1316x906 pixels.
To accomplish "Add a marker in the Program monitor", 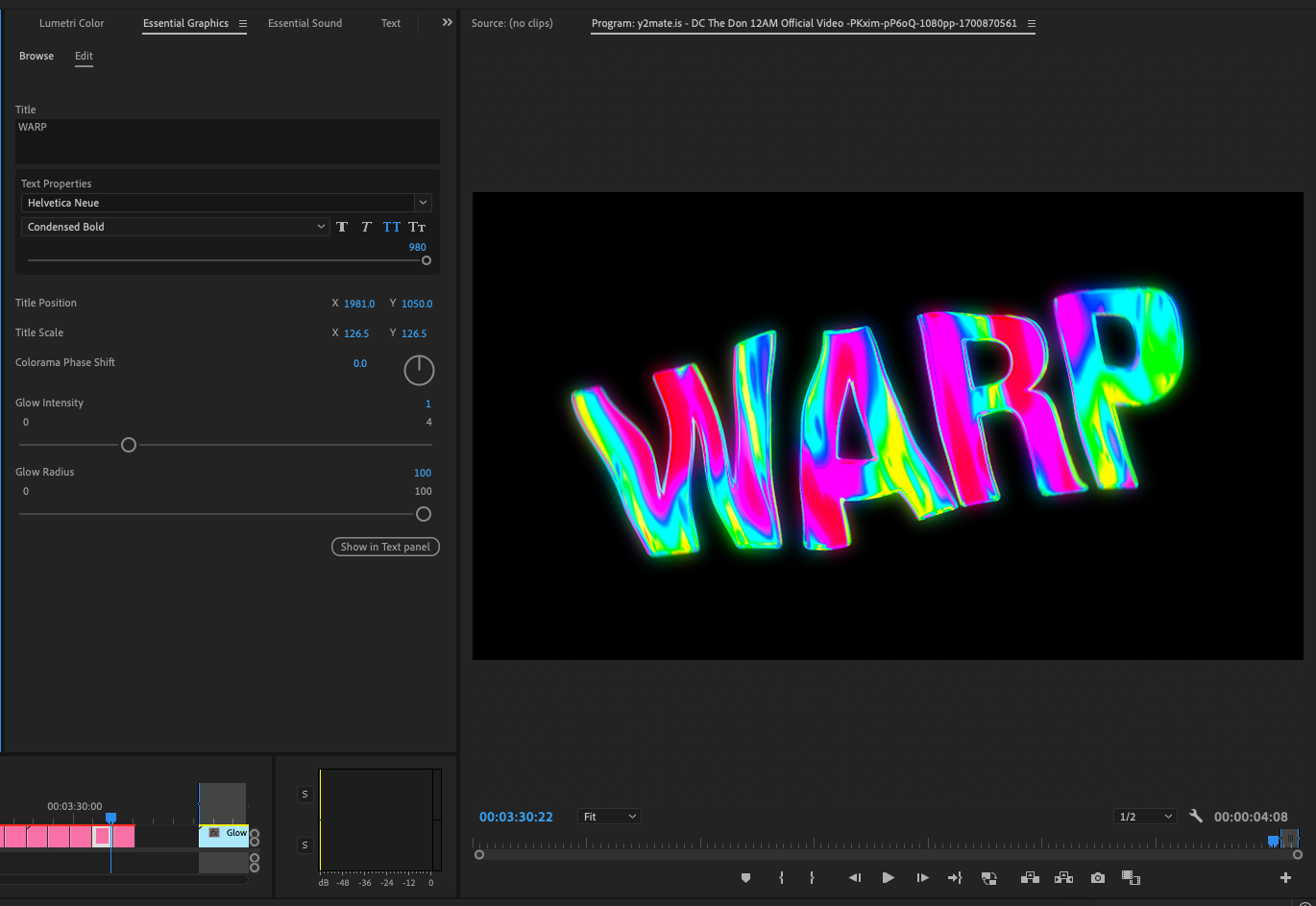I will pyautogui.click(x=745, y=877).
